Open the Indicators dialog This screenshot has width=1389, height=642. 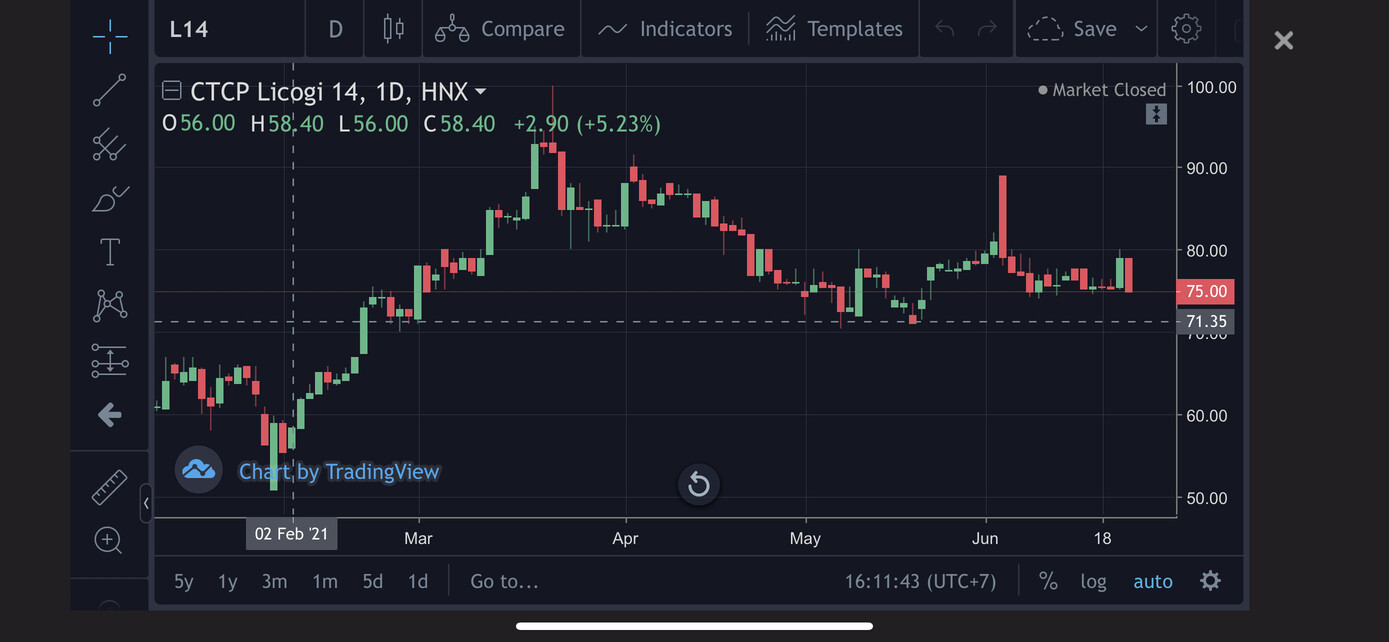point(665,29)
